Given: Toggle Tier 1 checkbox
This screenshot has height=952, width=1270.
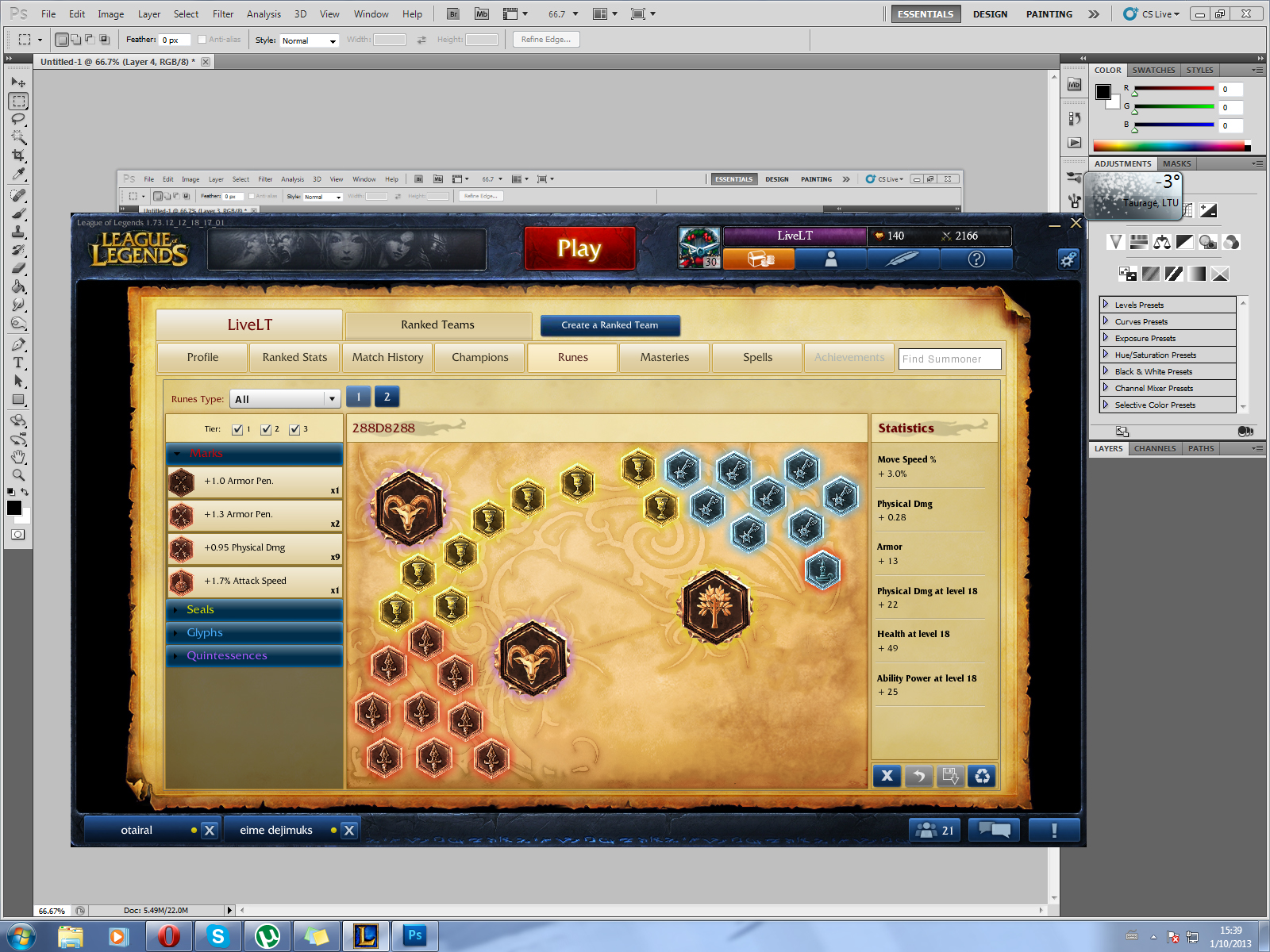Looking at the screenshot, I should point(237,429).
